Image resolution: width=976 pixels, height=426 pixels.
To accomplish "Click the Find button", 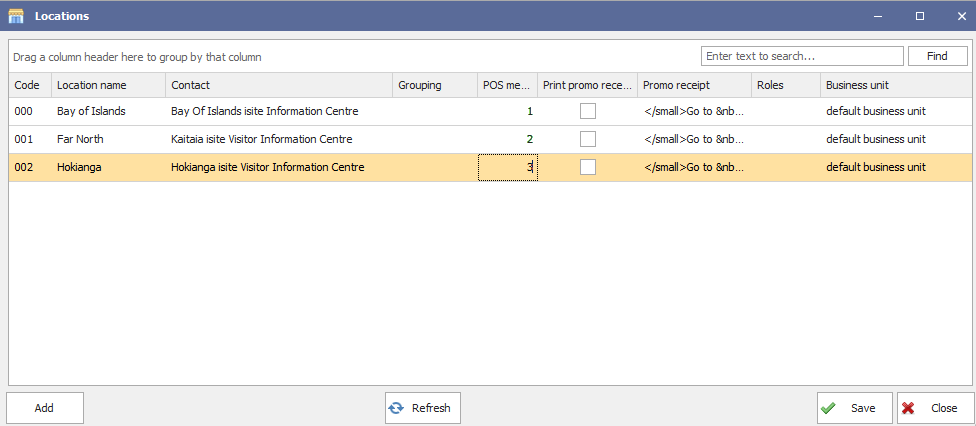I will (x=937, y=56).
